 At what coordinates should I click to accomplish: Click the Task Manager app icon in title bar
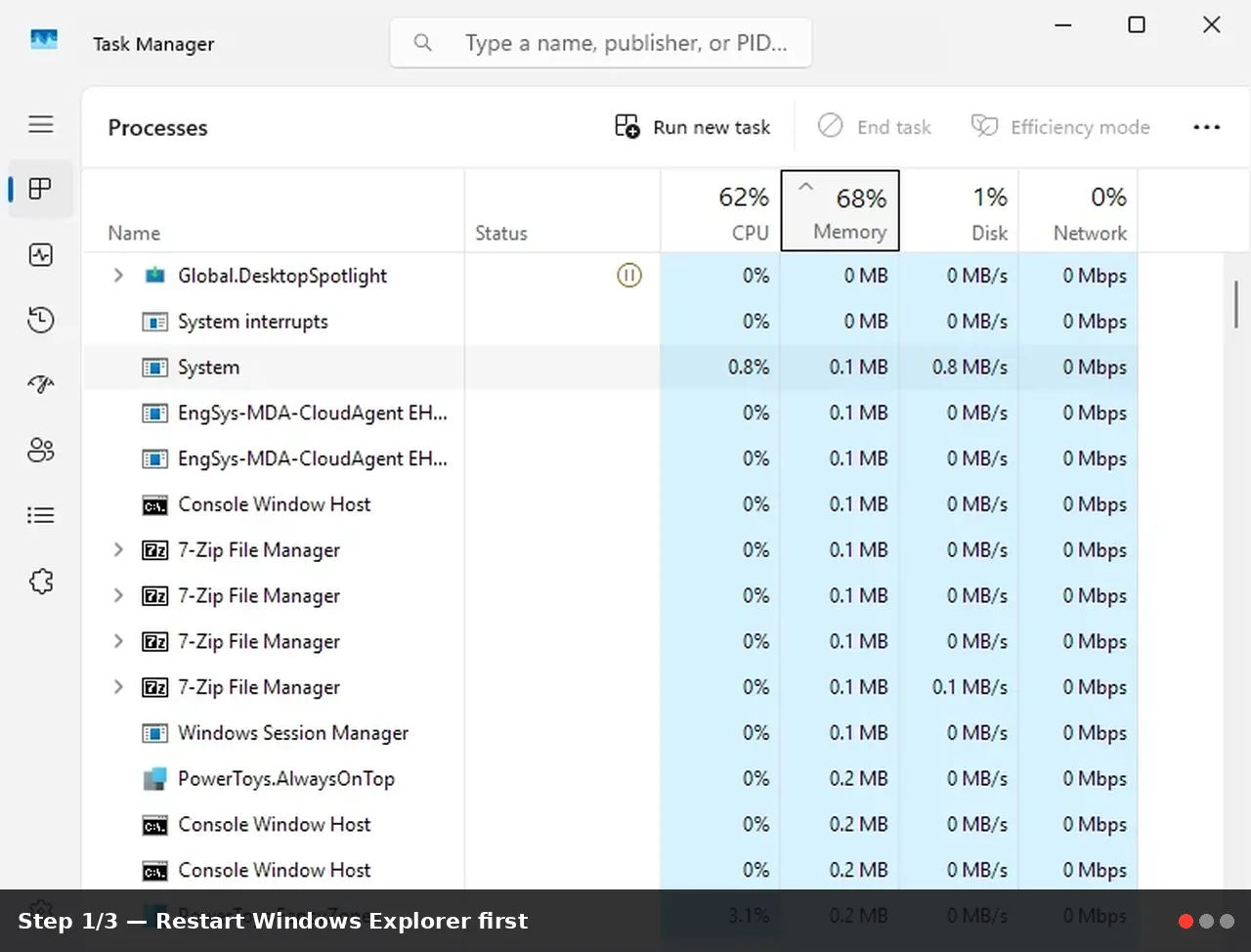pos(44,40)
